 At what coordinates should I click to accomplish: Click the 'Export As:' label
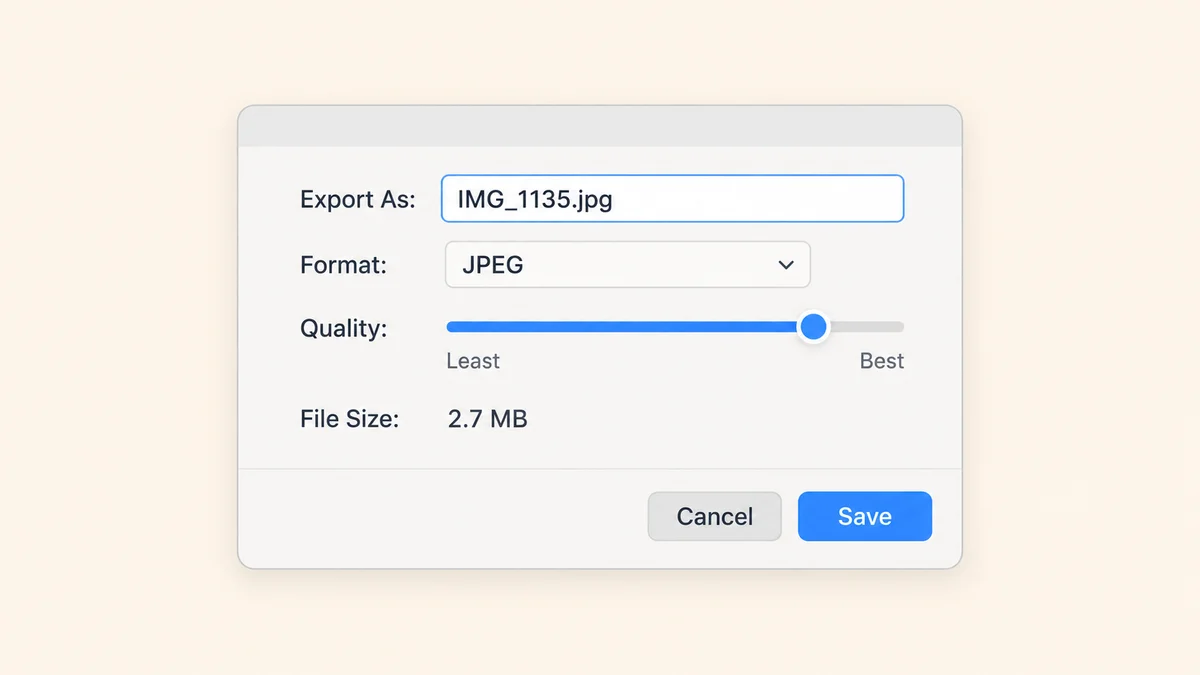click(357, 199)
